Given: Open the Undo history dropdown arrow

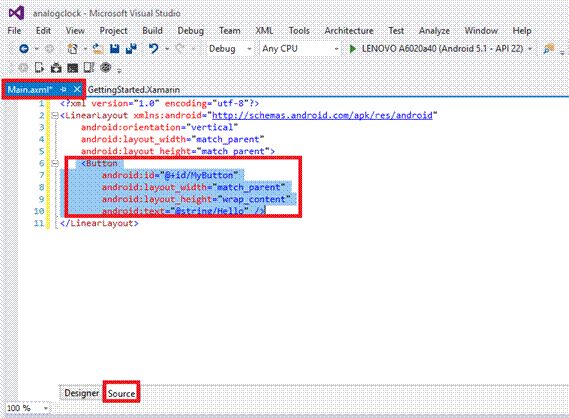Looking at the screenshot, I should (167, 49).
